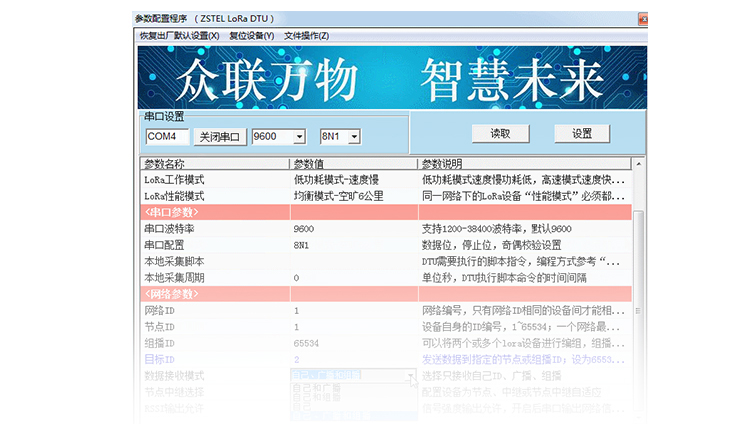Click the 设置 button
Screen dimensions: 750x424
tap(582, 134)
